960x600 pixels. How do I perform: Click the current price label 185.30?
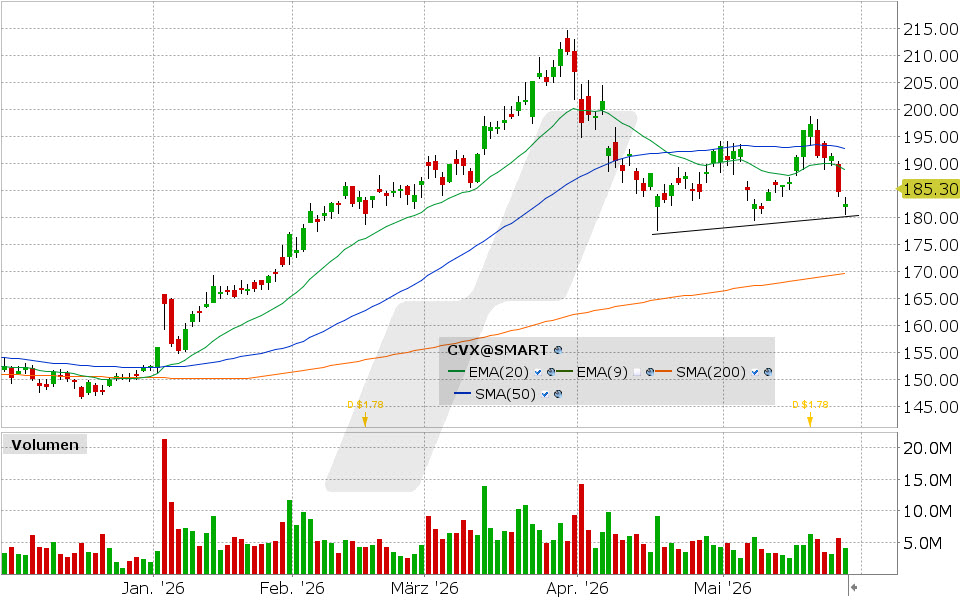pos(931,189)
